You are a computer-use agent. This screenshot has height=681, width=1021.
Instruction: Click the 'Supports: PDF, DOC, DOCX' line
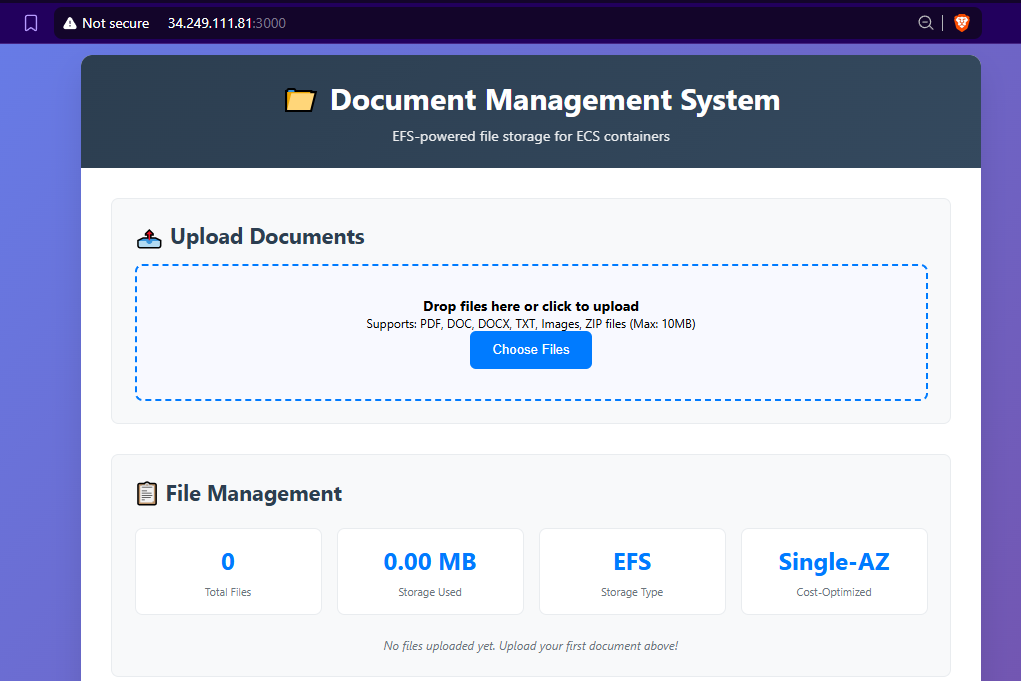pos(531,324)
